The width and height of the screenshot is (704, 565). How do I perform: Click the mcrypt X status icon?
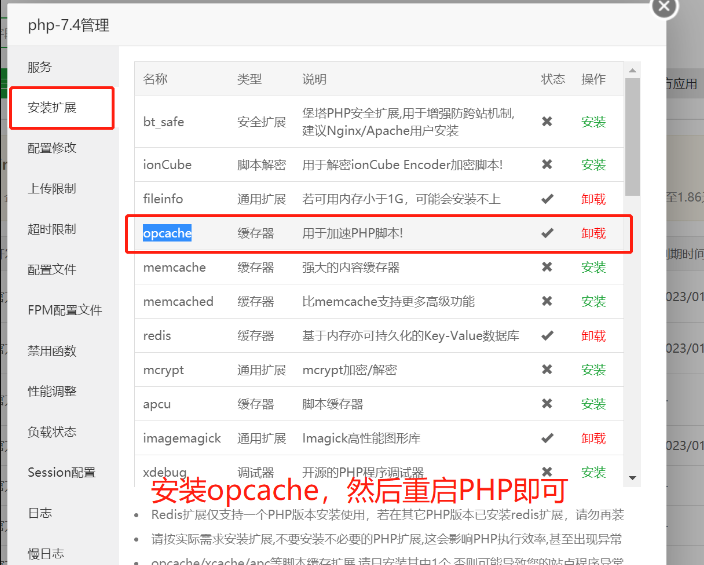point(547,369)
